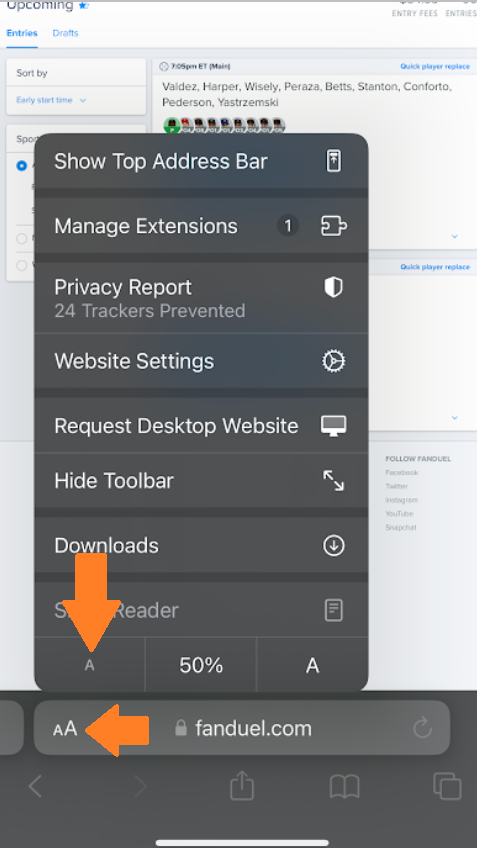Click the website settings gear icon
This screenshot has height=848, width=477.
(x=334, y=361)
